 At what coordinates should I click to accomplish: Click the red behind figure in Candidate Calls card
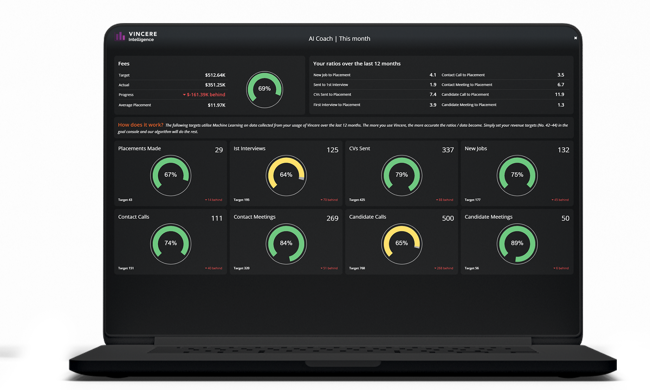click(x=444, y=268)
